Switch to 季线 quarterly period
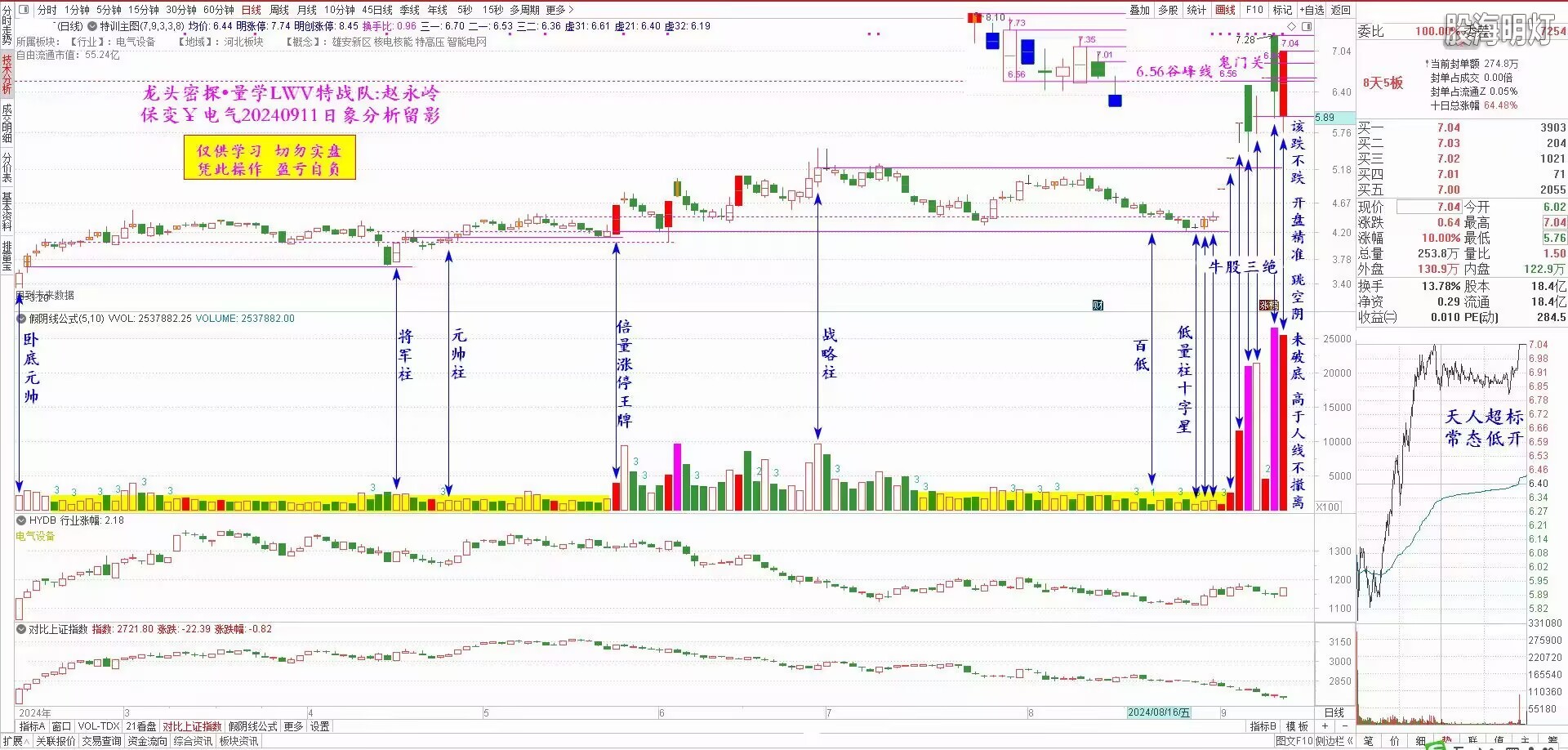1568x750 pixels. [409, 10]
